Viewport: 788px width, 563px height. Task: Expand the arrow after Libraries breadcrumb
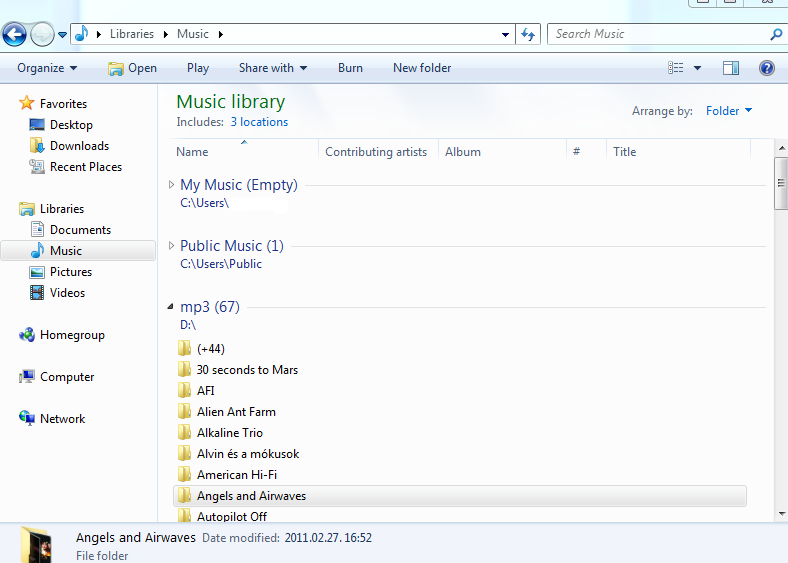[165, 34]
